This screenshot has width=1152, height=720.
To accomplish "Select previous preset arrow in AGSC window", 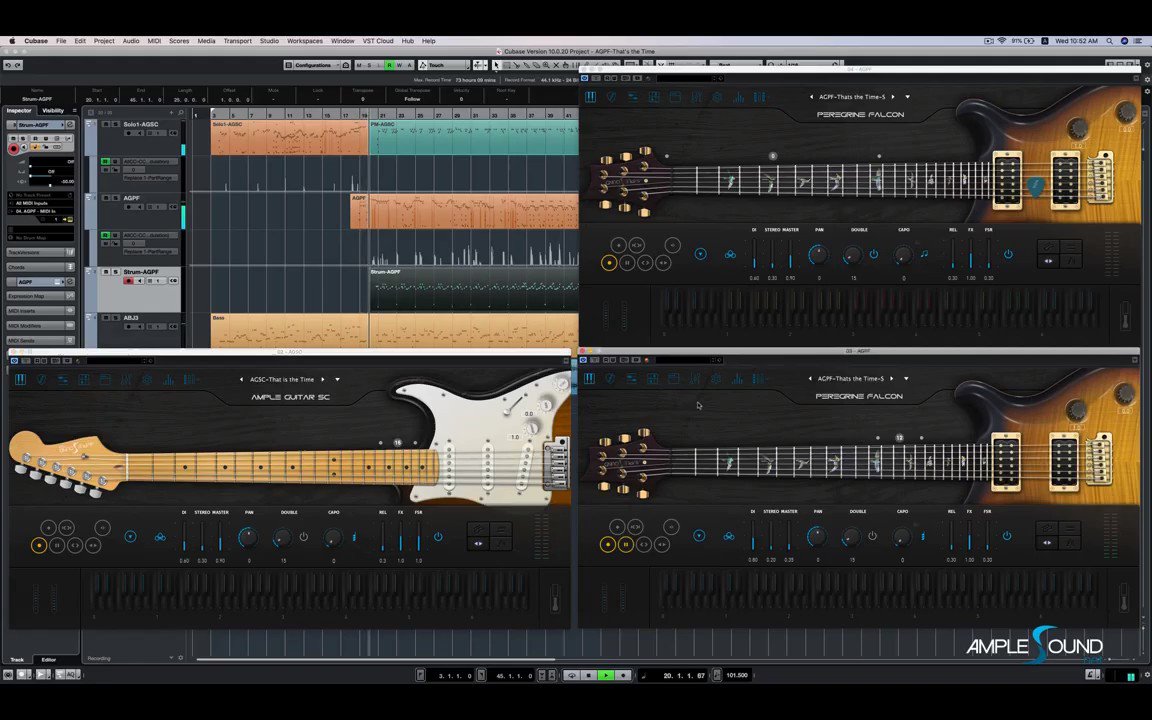I will [x=242, y=379].
